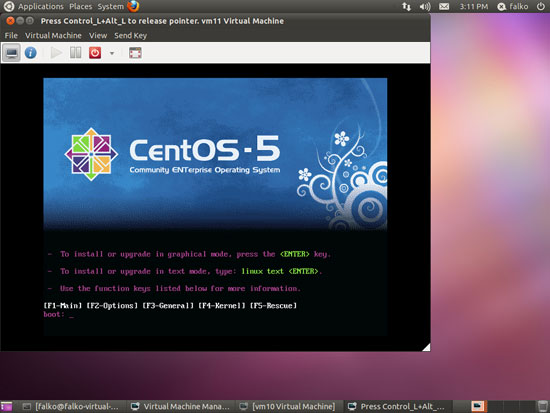
Task: Click the 'linux text' command text
Action: click(262, 271)
